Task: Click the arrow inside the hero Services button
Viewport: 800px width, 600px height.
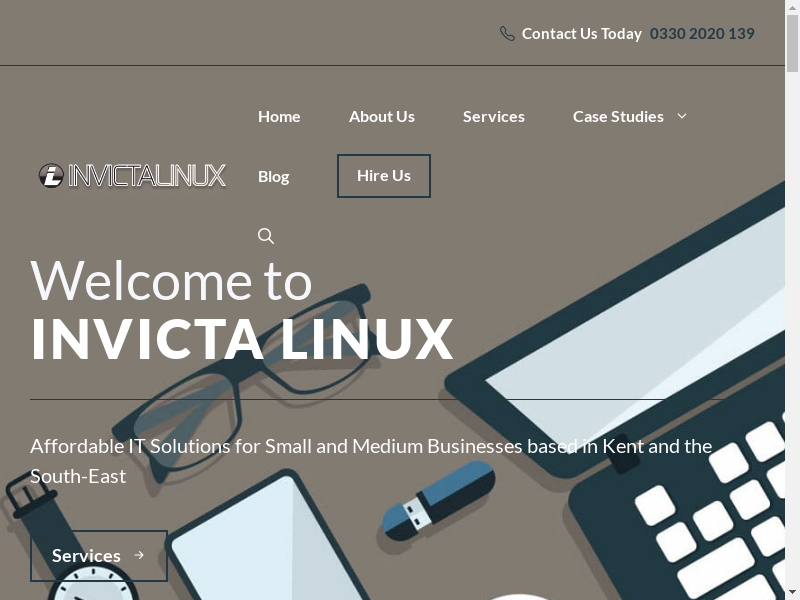Action: (x=139, y=555)
